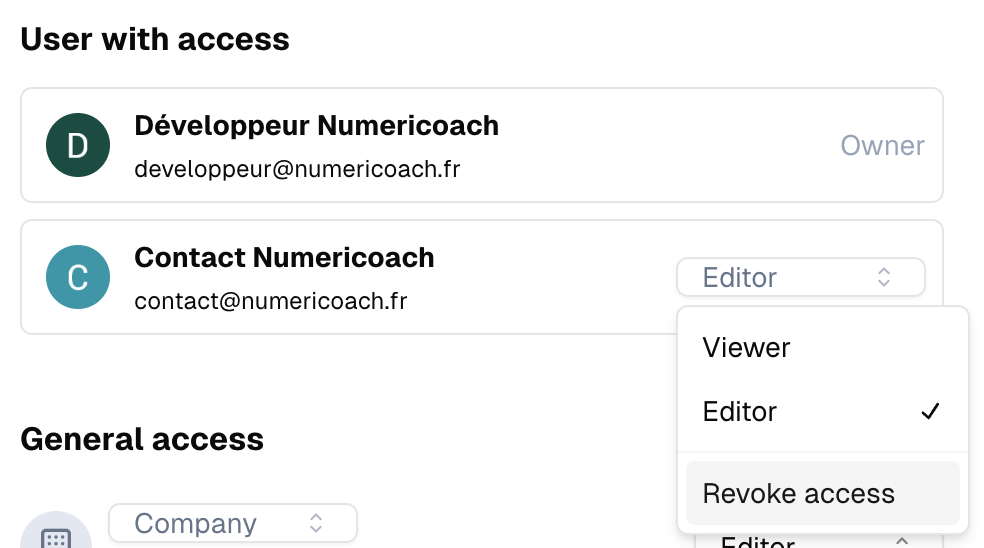Open the Editor role dropdown for Contact
This screenshot has width=984, height=548.
pyautogui.click(x=801, y=277)
